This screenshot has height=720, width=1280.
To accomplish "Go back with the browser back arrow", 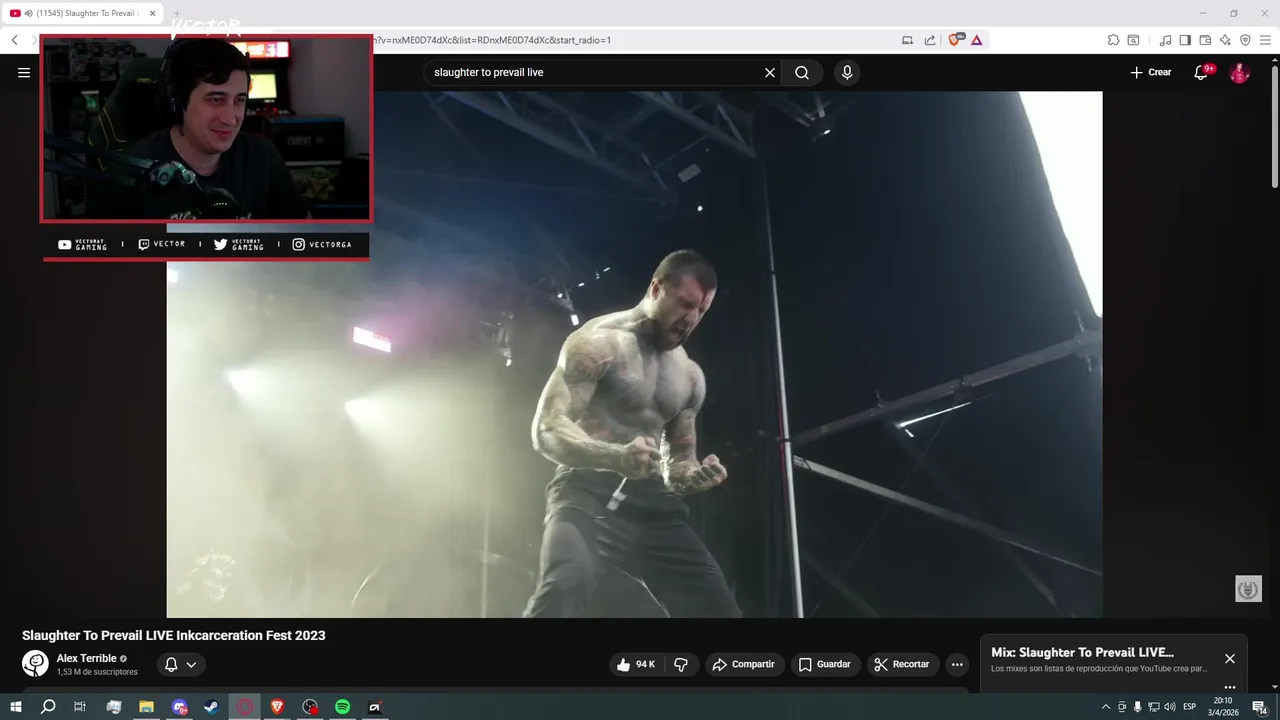I will [15, 40].
